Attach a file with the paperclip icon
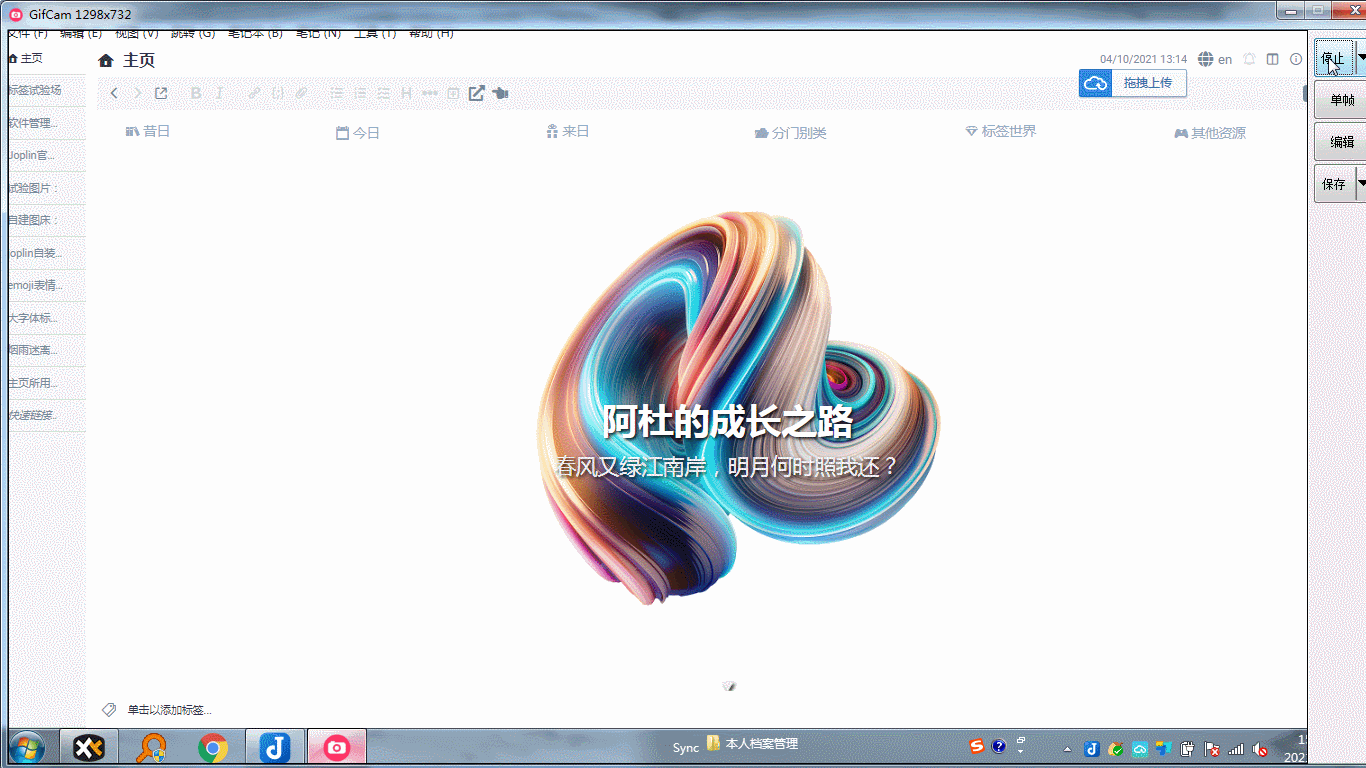This screenshot has width=1366, height=768. click(x=301, y=93)
